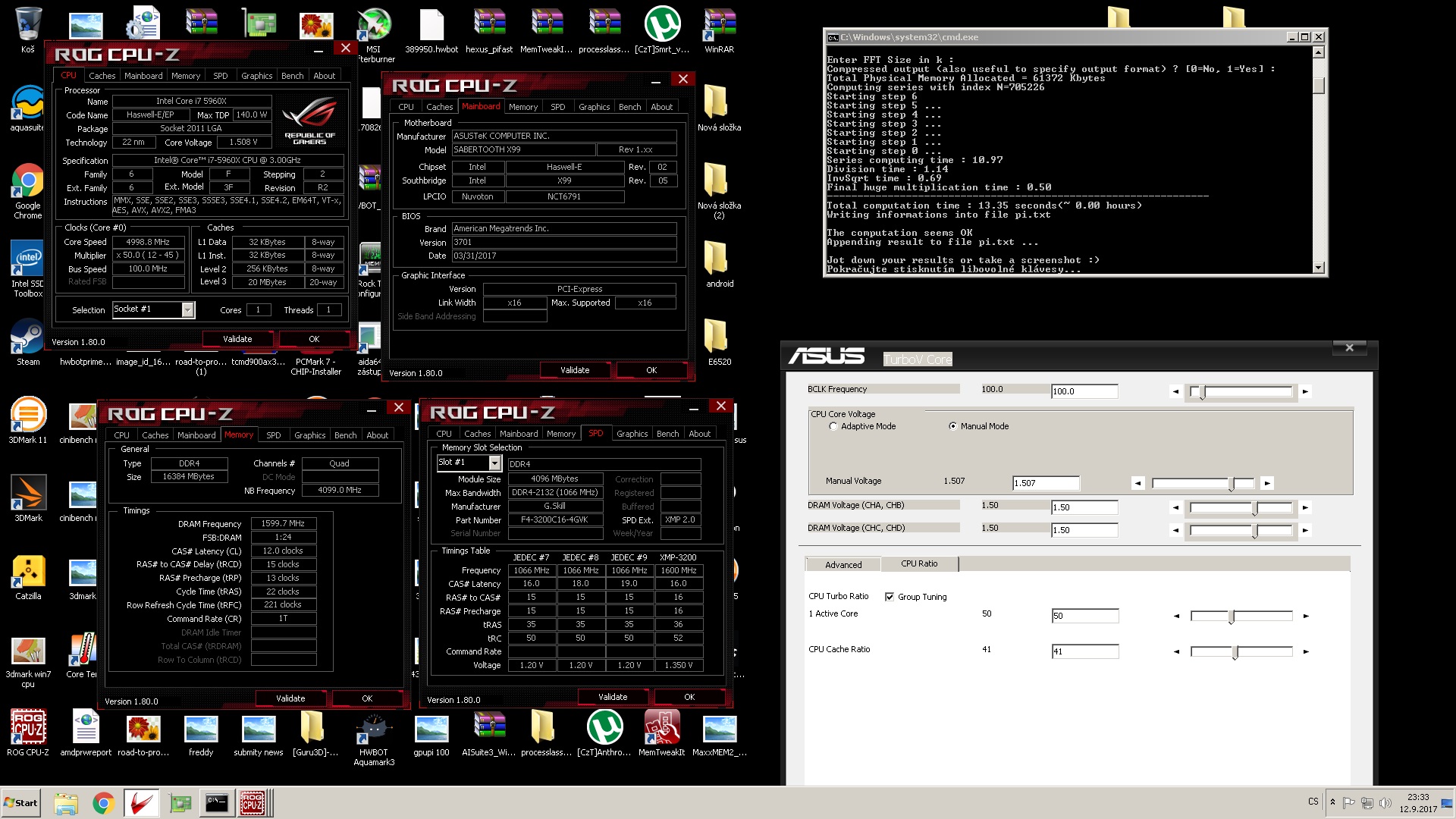Click OK in the Memory CPU-Z window

(x=367, y=698)
